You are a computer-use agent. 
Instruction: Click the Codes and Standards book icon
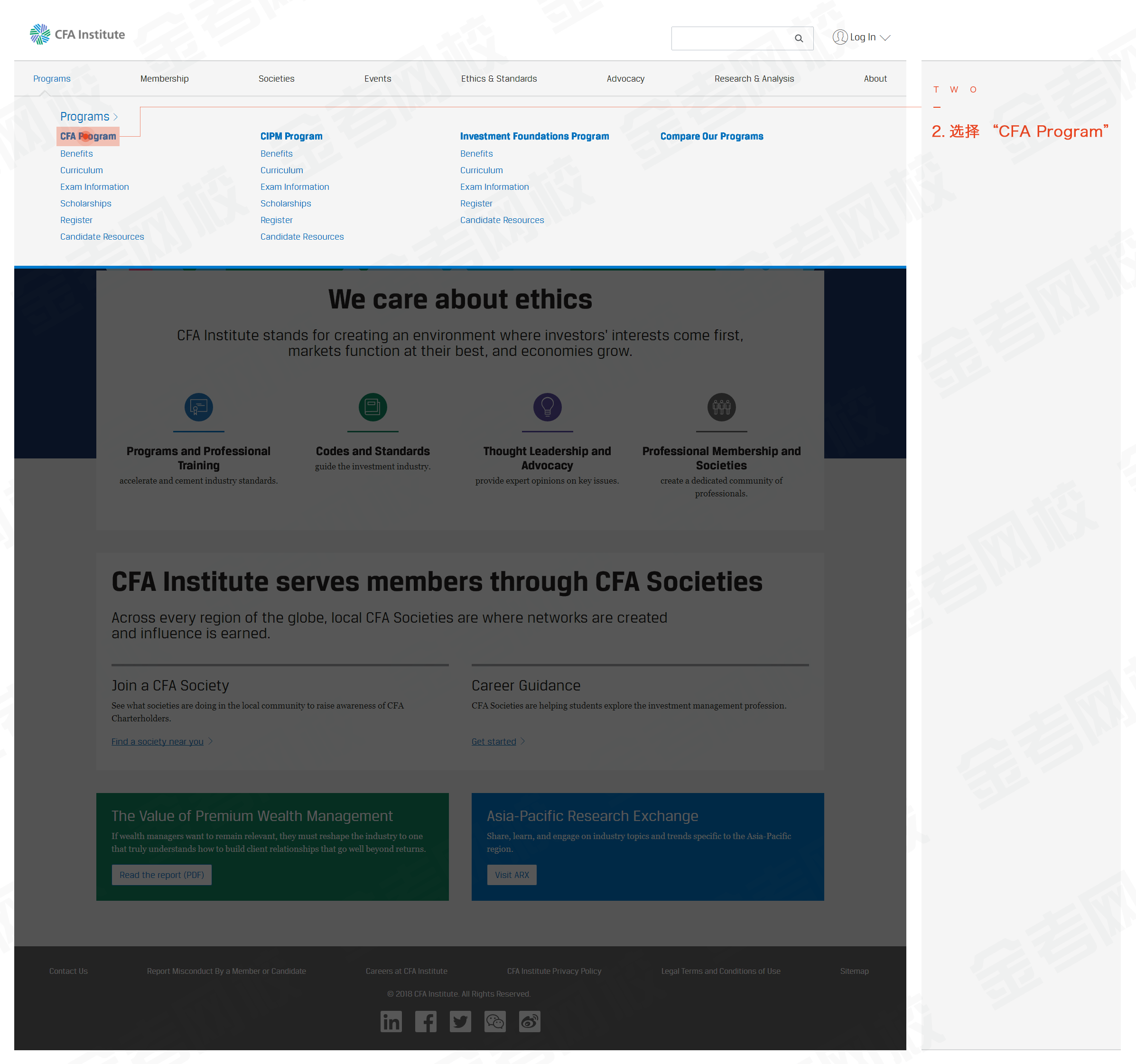pyautogui.click(x=372, y=407)
